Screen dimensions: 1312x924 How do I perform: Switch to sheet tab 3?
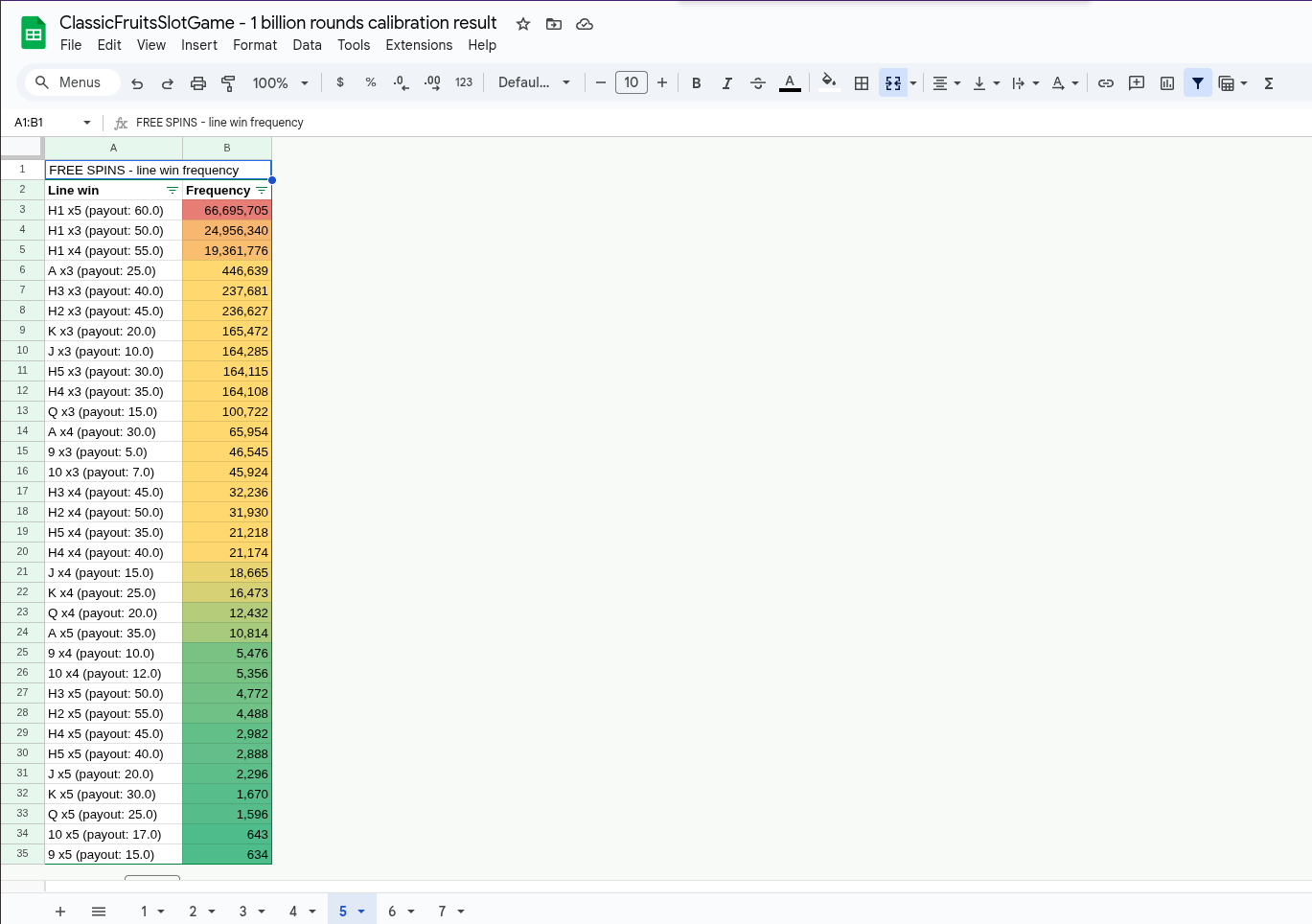(x=242, y=912)
